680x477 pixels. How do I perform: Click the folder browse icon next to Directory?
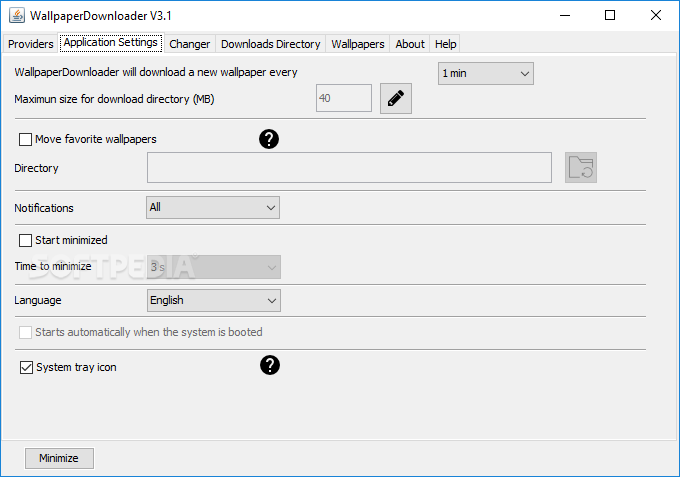point(581,167)
